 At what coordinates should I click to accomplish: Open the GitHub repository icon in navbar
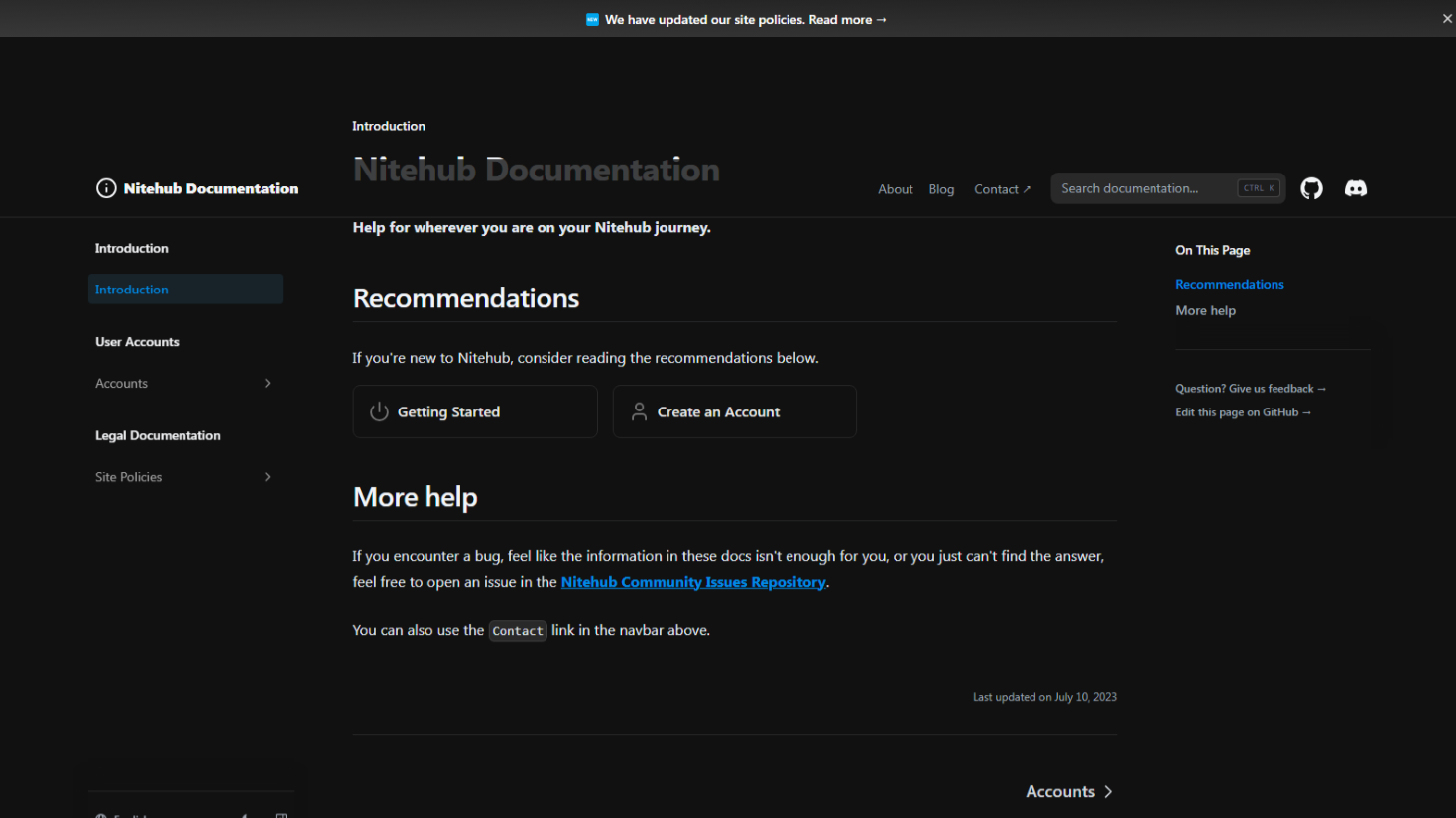pyautogui.click(x=1311, y=188)
